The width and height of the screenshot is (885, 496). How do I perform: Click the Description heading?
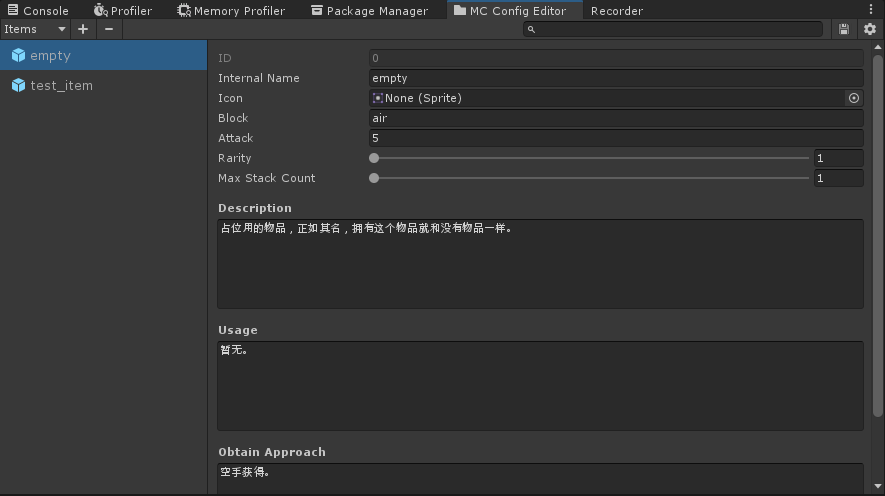tap(255, 208)
